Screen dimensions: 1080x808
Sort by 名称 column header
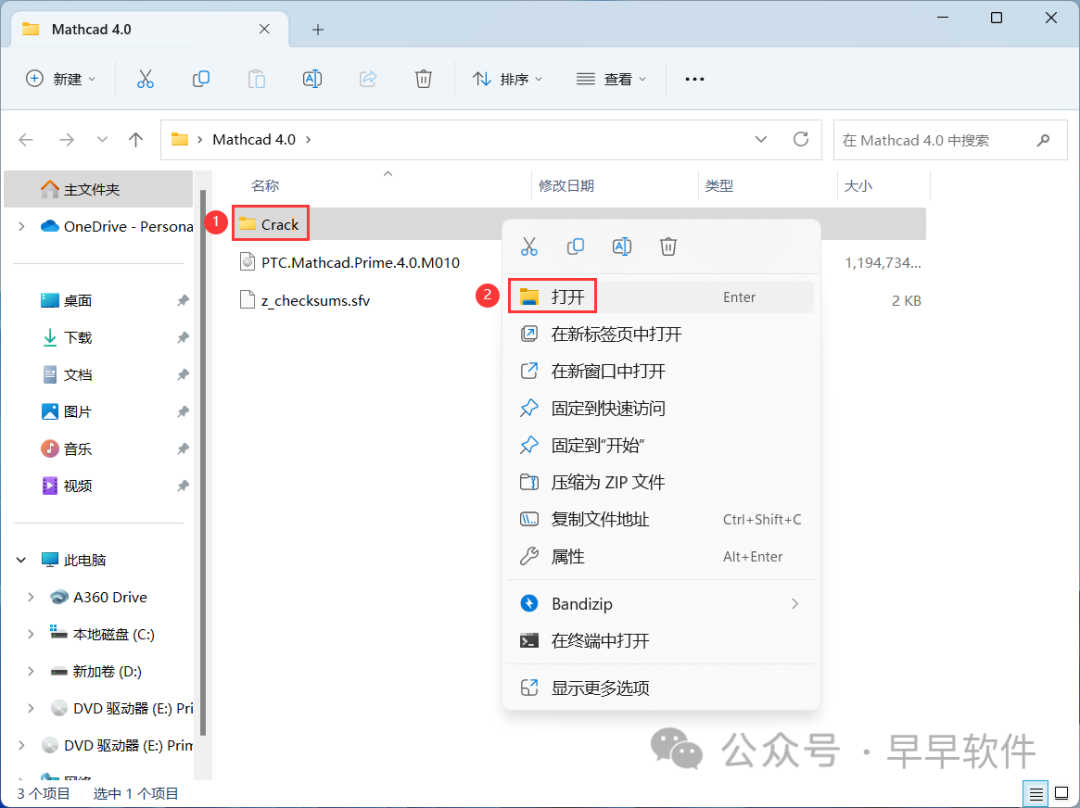tap(265, 186)
